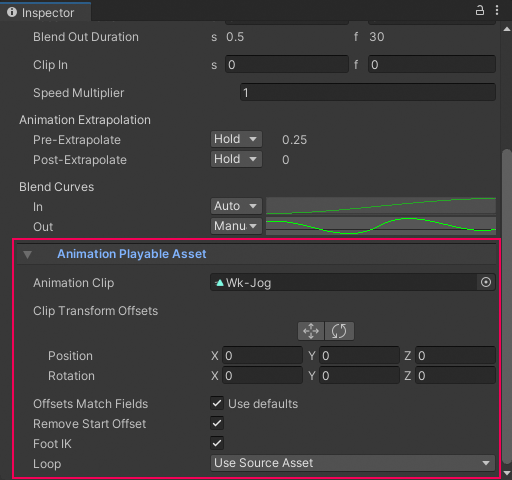This screenshot has height=480, width=512.
Task: Select the rotate offset tool icon
Action: click(339, 331)
